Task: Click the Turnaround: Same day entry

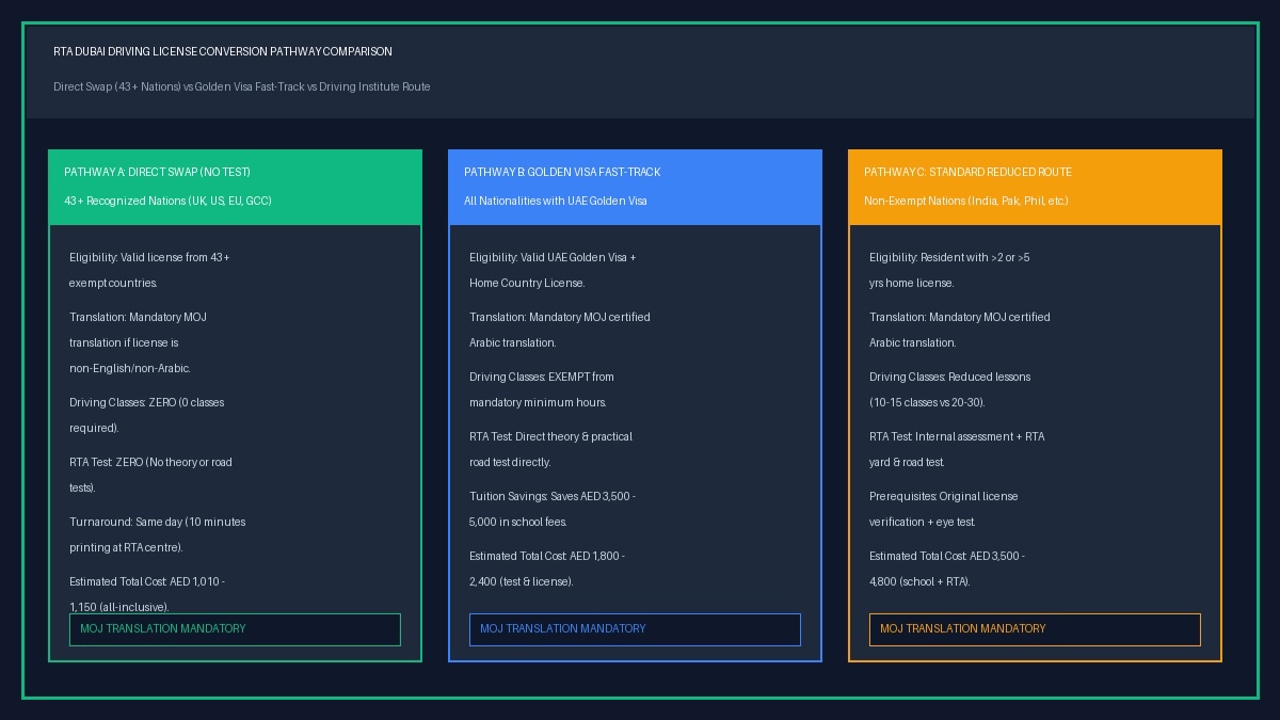Action: 157,535
